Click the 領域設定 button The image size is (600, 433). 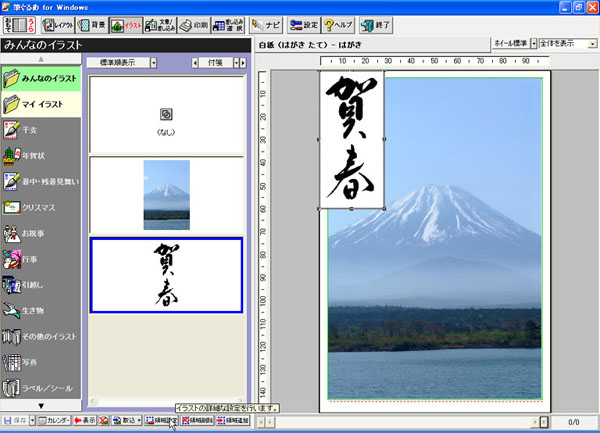[161, 420]
